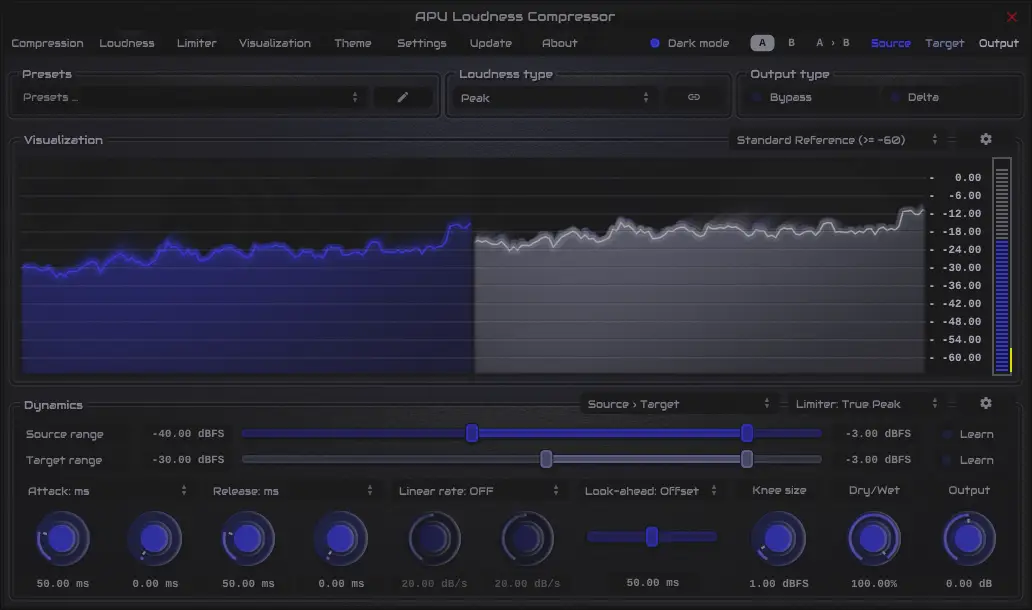Click the second Release knob at 0.00 ms
The width and height of the screenshot is (1032, 610).
coord(340,539)
